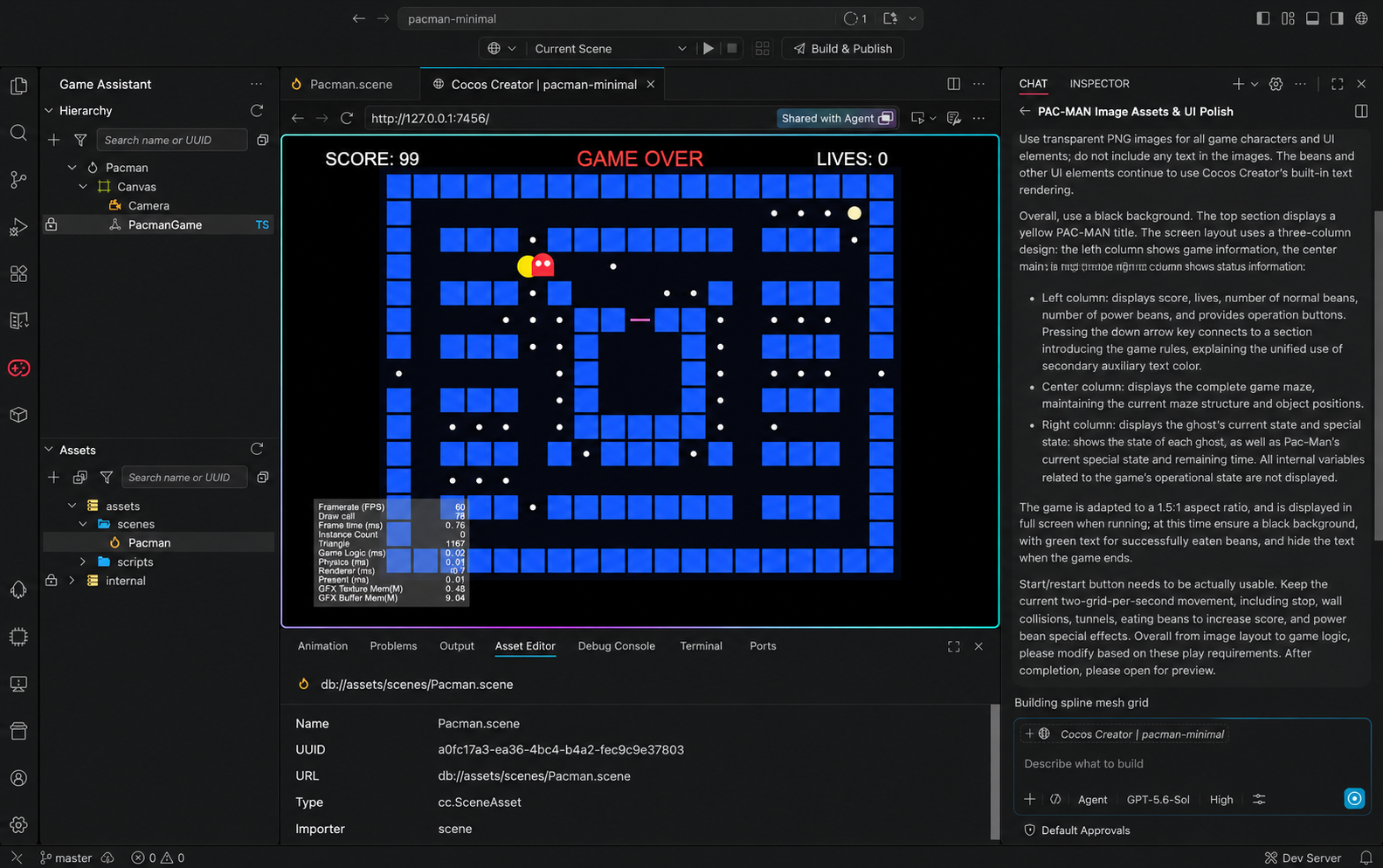Click the Build & Publish button
The width and height of the screenshot is (1383, 868).
[842, 49]
